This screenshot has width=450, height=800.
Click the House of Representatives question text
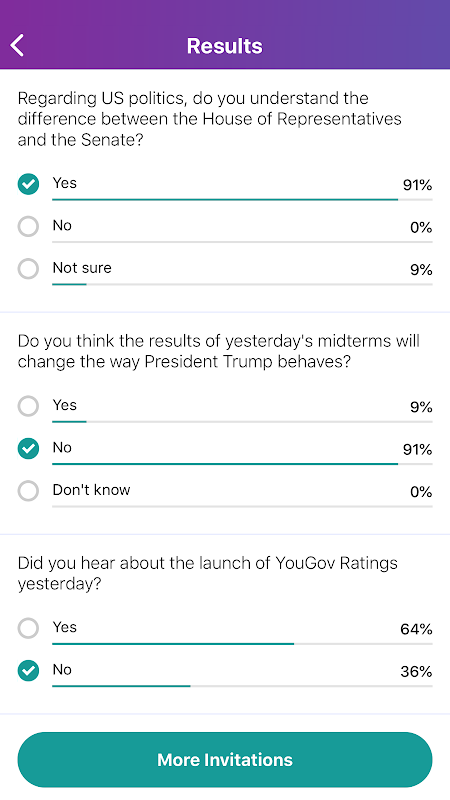(x=210, y=118)
